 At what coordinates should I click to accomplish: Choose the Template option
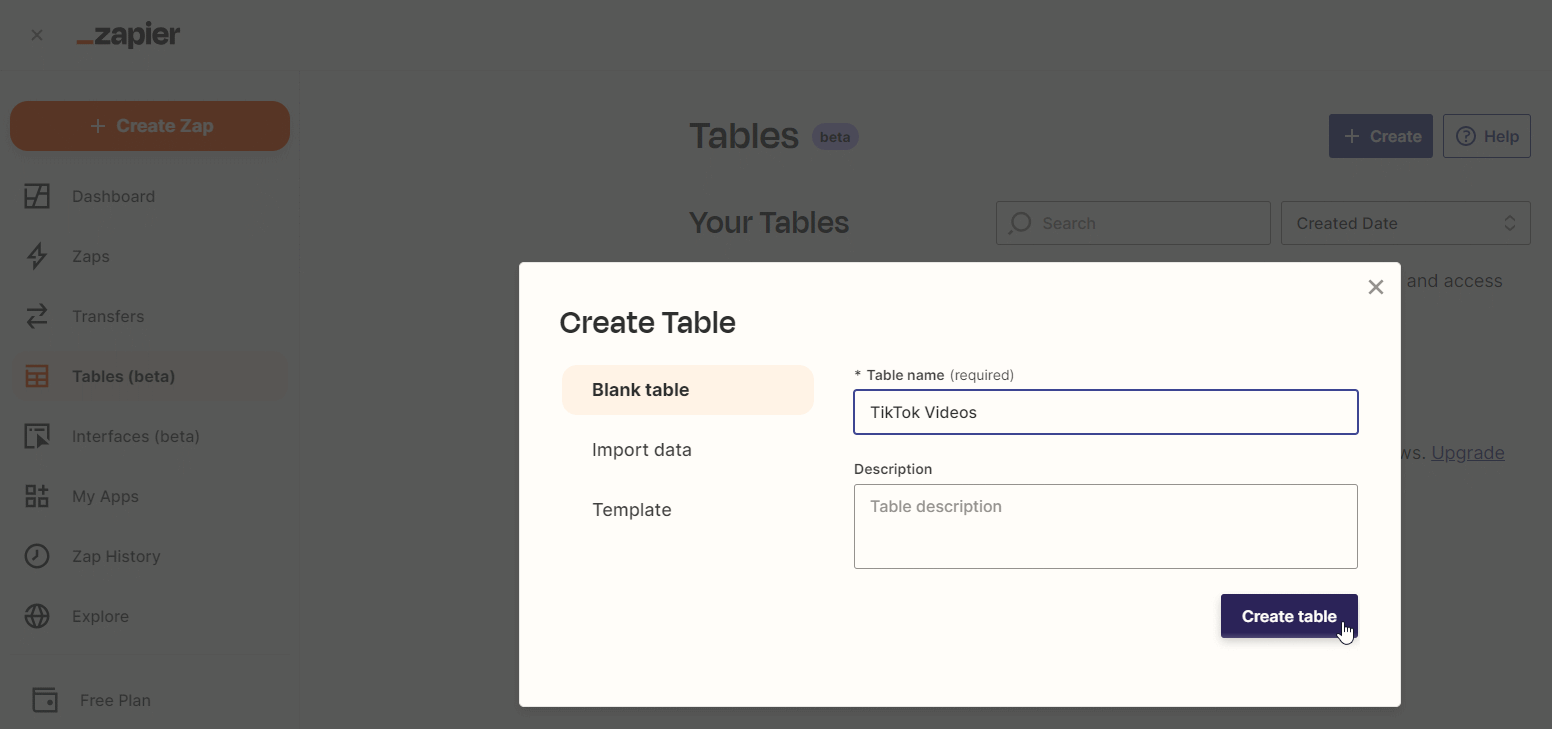632,510
